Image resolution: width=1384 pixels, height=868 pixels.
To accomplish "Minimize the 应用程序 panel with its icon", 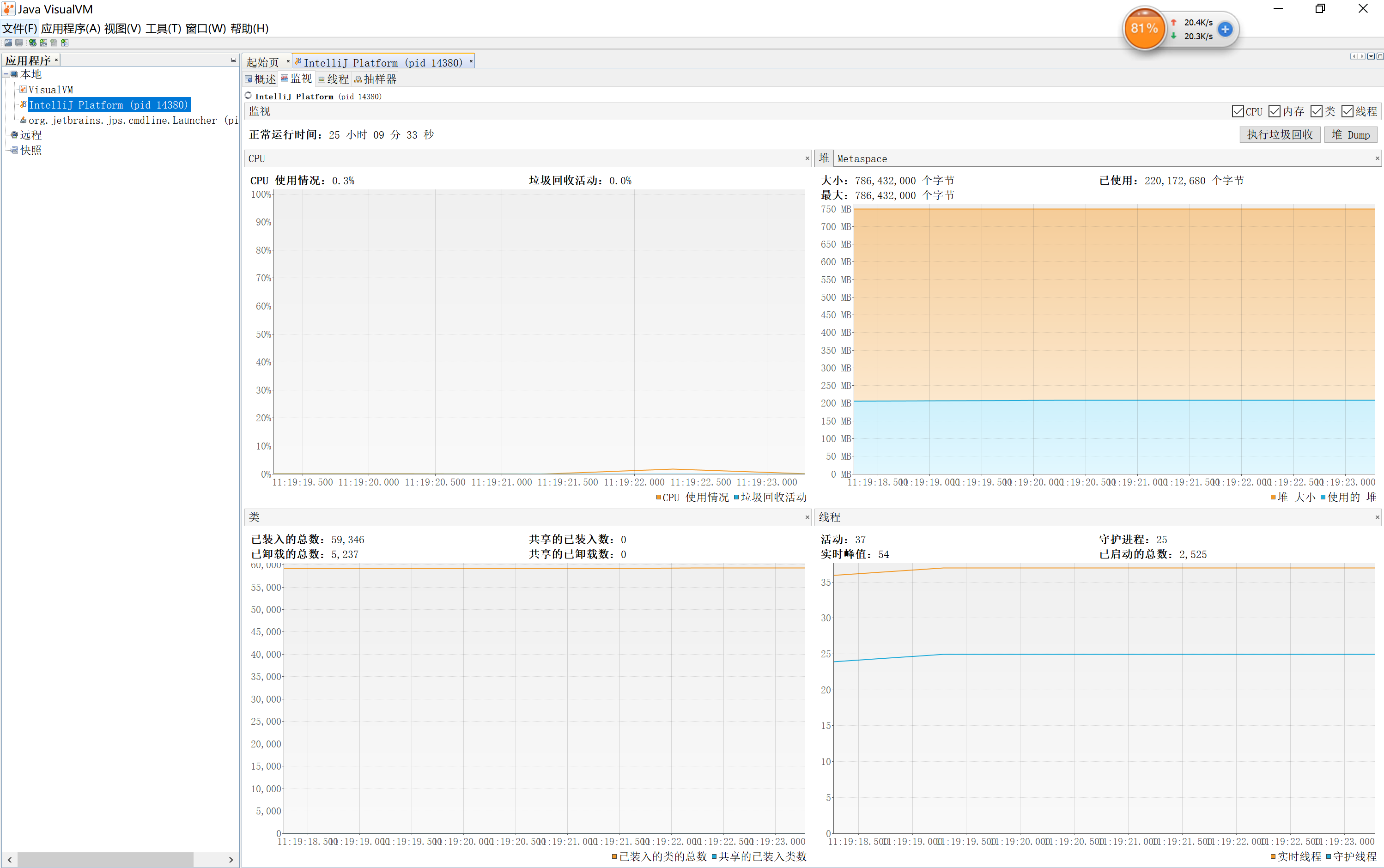I will point(233,60).
